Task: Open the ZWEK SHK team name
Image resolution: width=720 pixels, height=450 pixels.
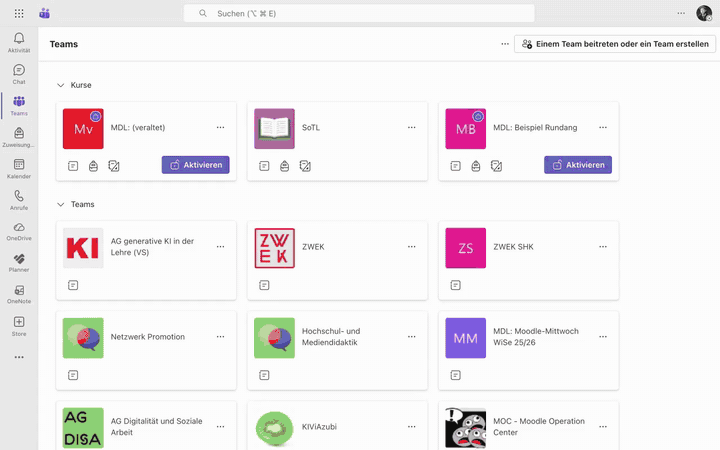Action: pyautogui.click(x=513, y=247)
